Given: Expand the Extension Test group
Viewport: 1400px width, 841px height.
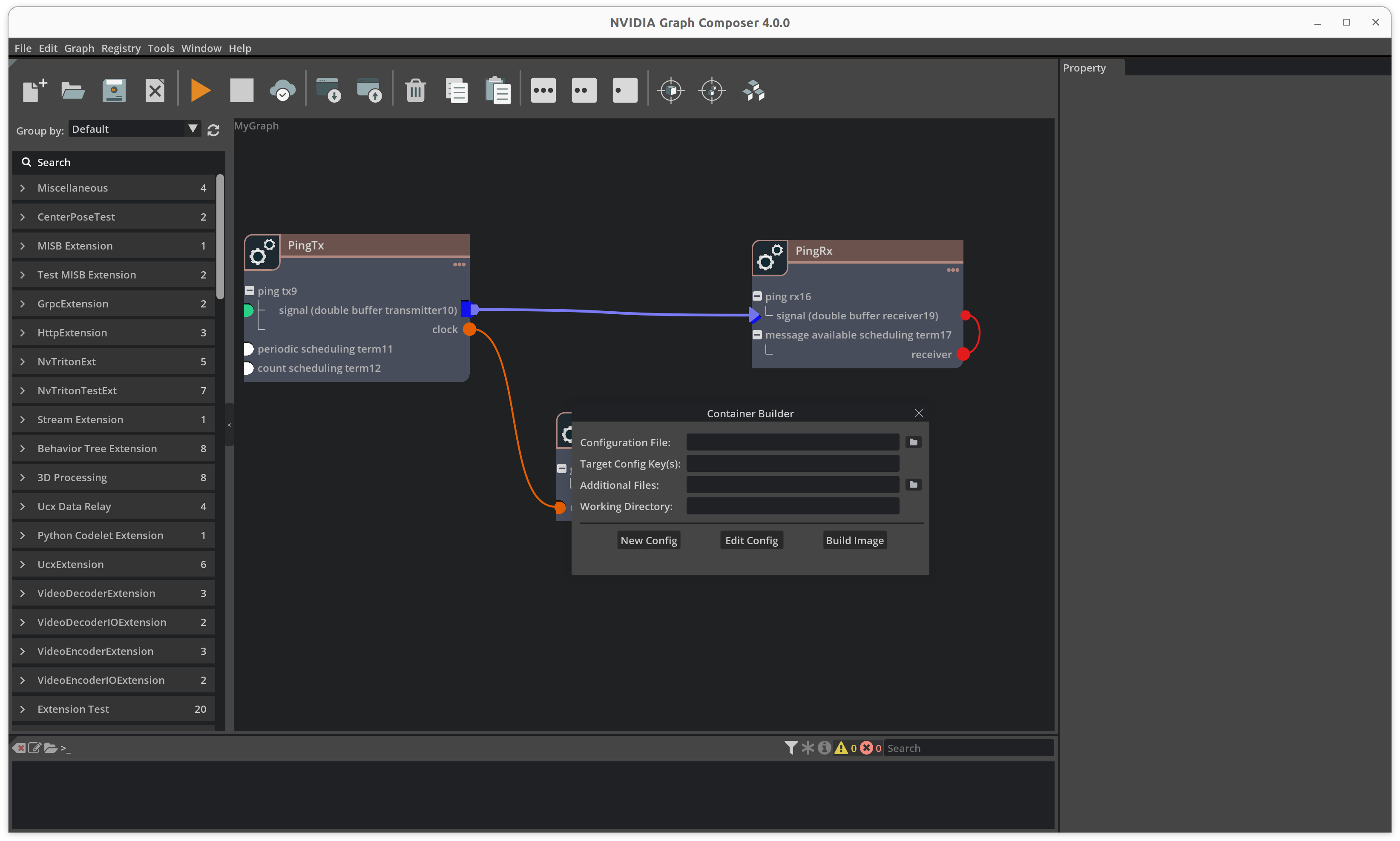Looking at the screenshot, I should [22, 709].
